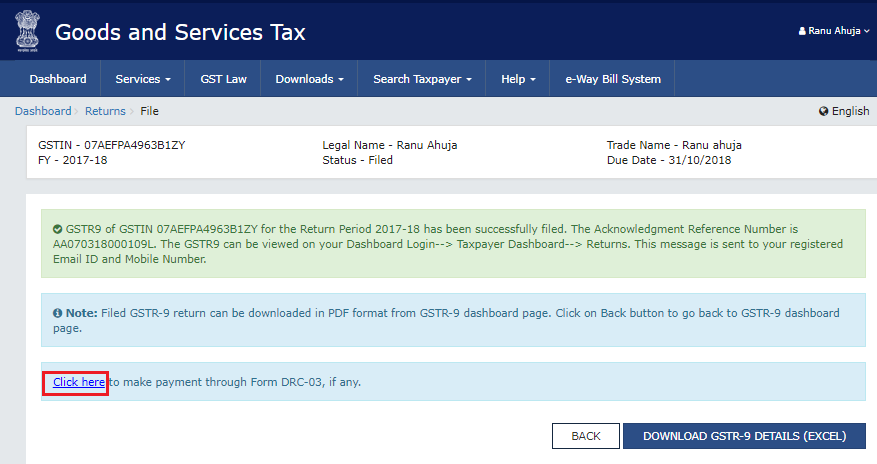The width and height of the screenshot is (877, 464).
Task: Click the Status - Filed text
Action: pos(357,160)
